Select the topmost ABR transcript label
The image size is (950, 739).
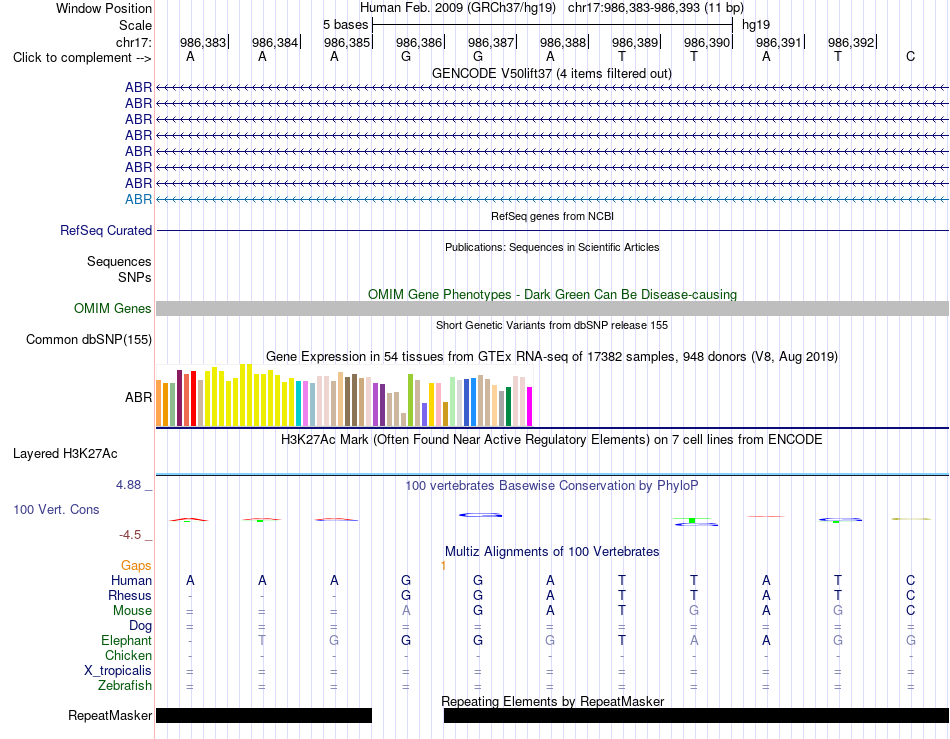(138, 87)
